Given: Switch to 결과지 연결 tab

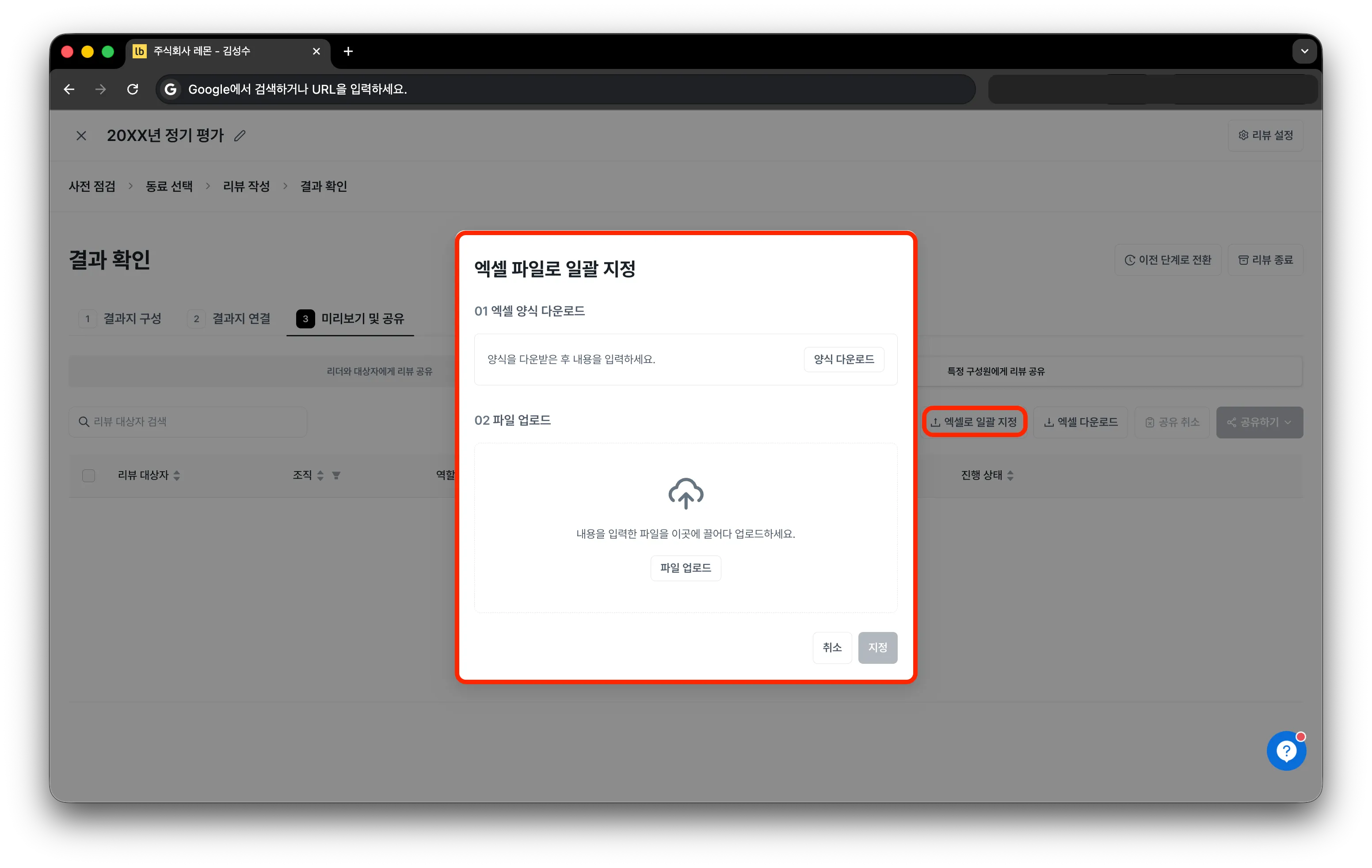Looking at the screenshot, I should pyautogui.click(x=229, y=318).
